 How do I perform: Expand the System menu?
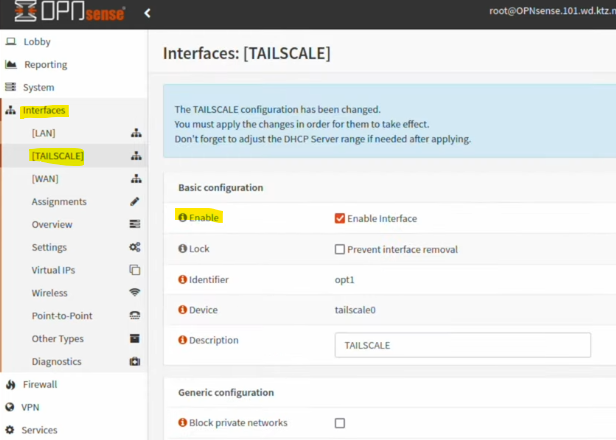[x=38, y=87]
